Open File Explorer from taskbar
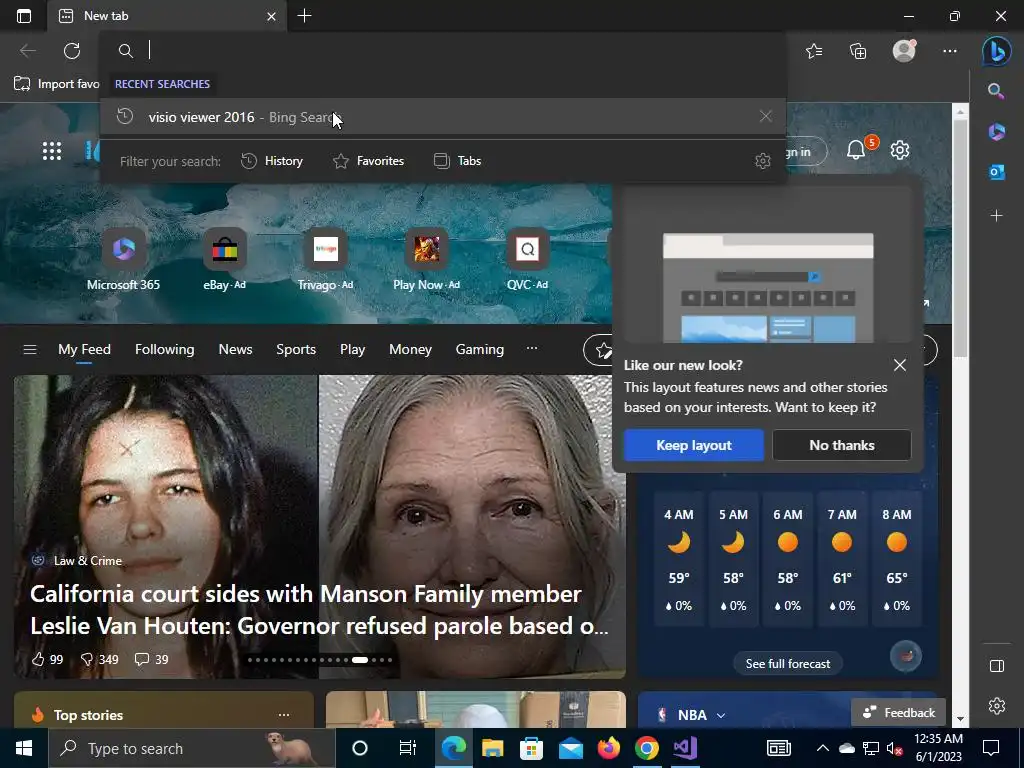Image resolution: width=1024 pixels, height=768 pixels. click(x=492, y=748)
